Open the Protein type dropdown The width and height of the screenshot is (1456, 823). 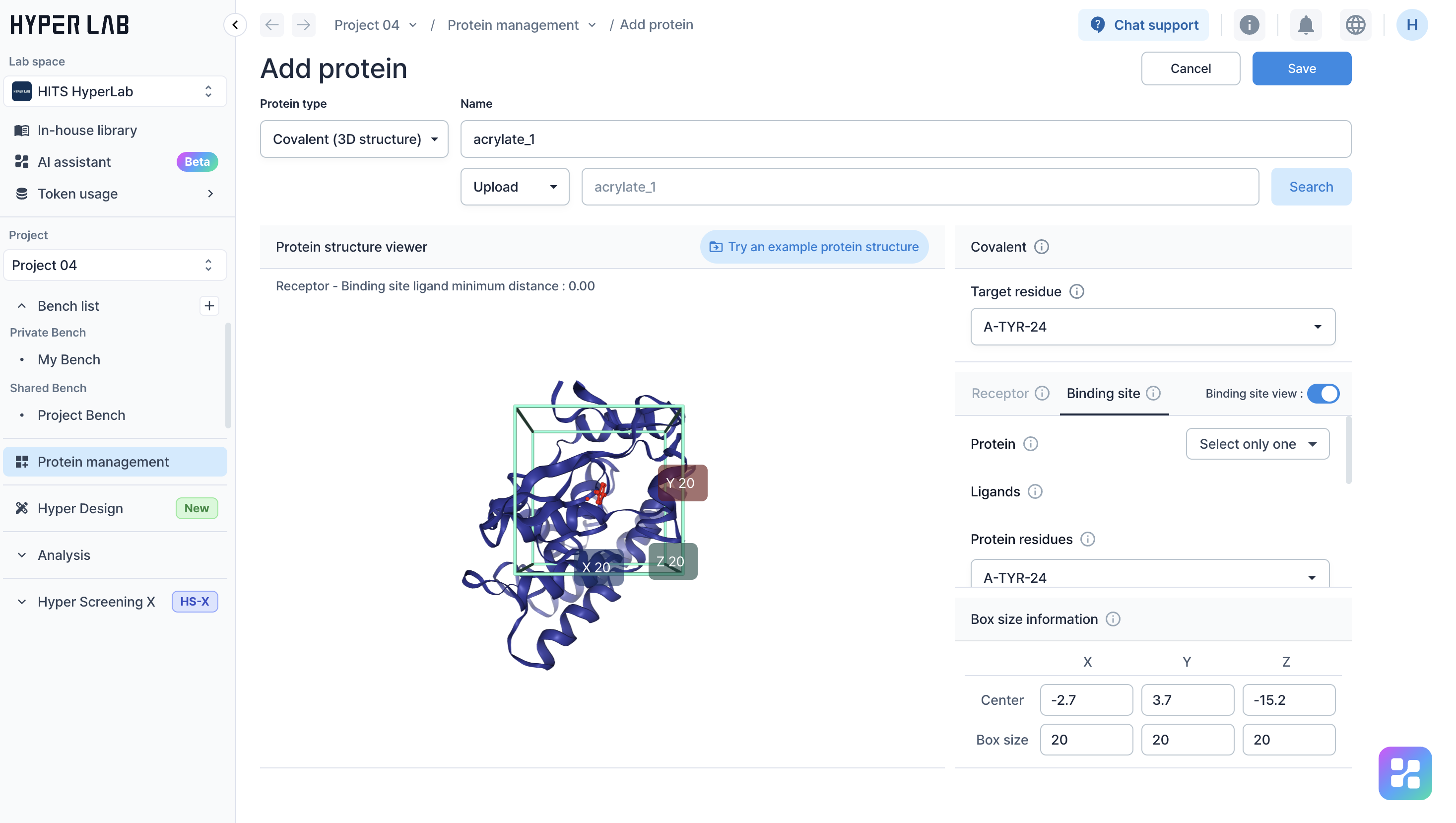pos(354,139)
